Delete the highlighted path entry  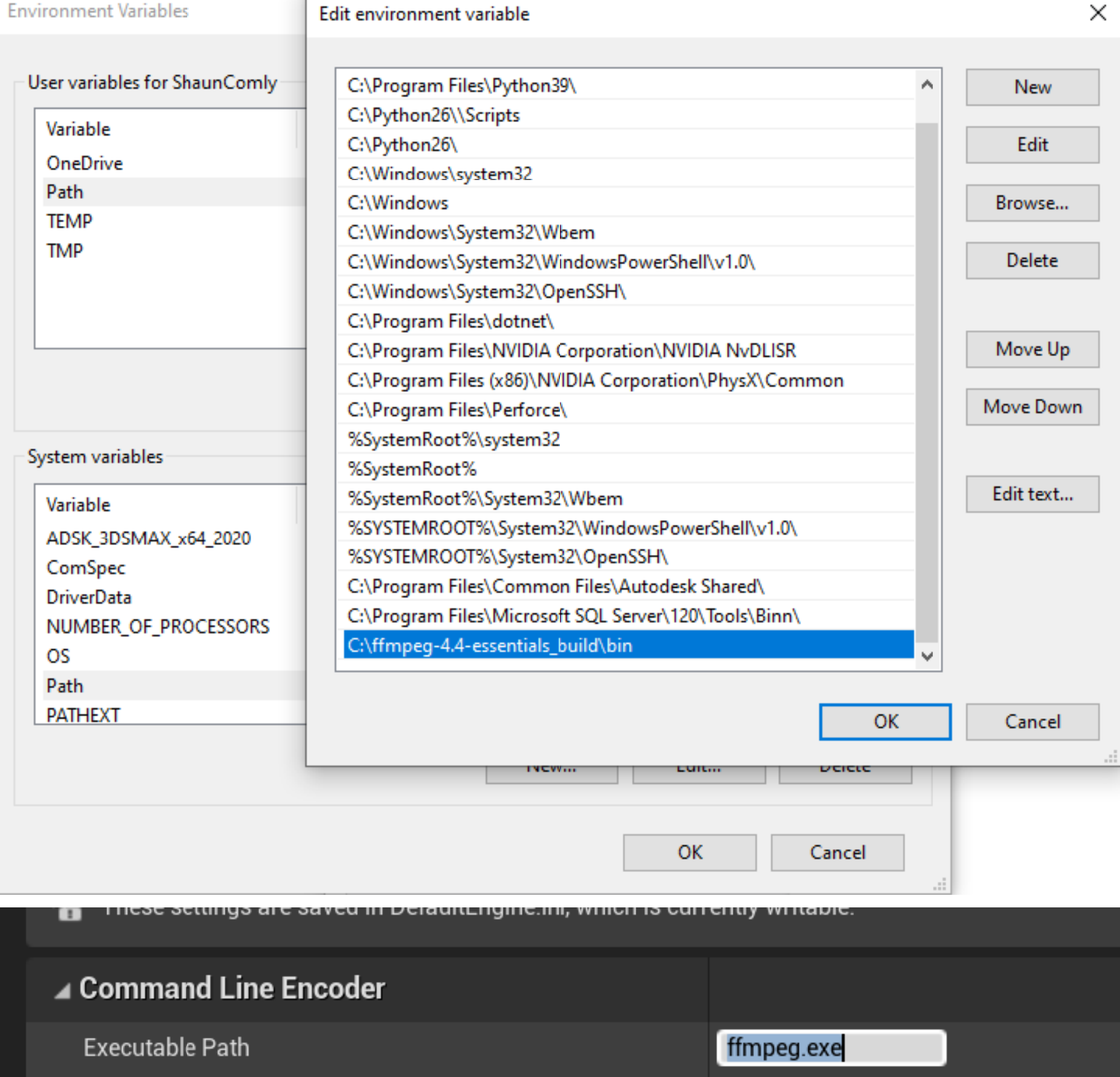[x=1031, y=260]
